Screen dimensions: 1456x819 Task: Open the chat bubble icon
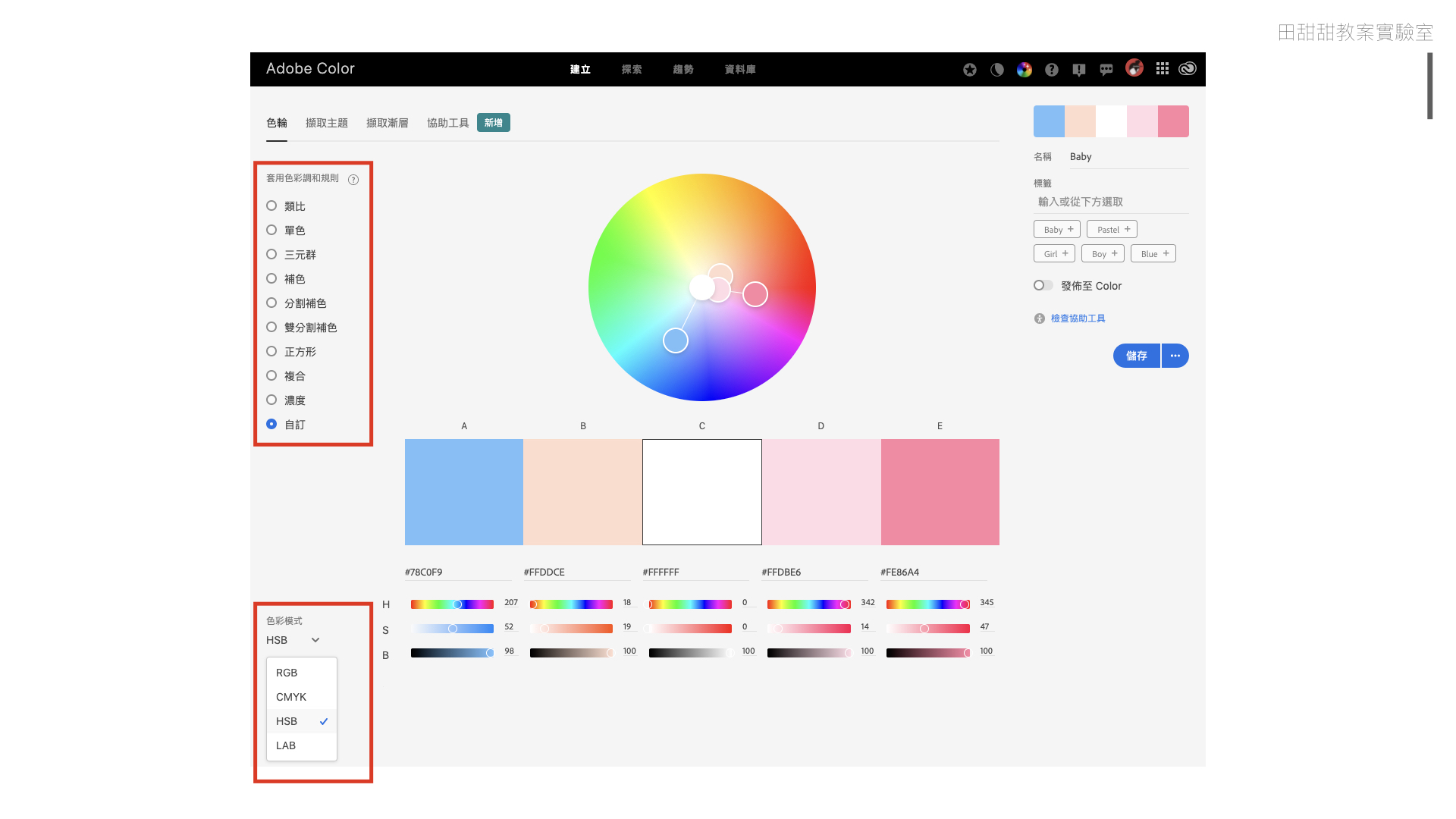point(1106,70)
